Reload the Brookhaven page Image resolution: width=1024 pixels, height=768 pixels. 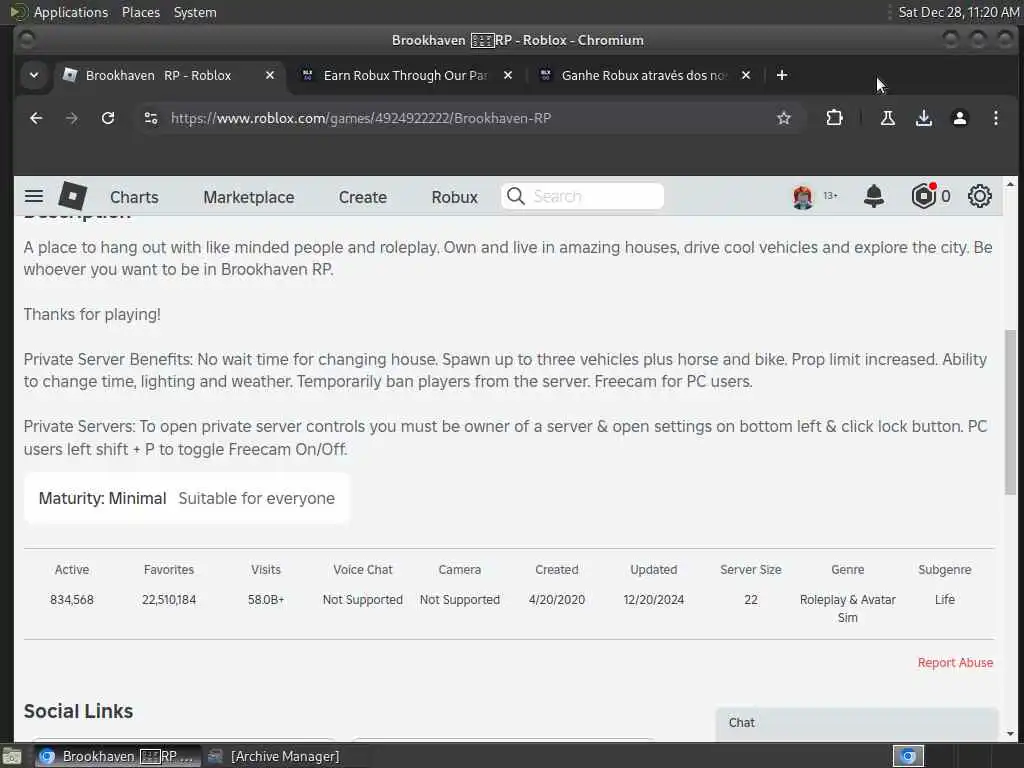[x=108, y=118]
